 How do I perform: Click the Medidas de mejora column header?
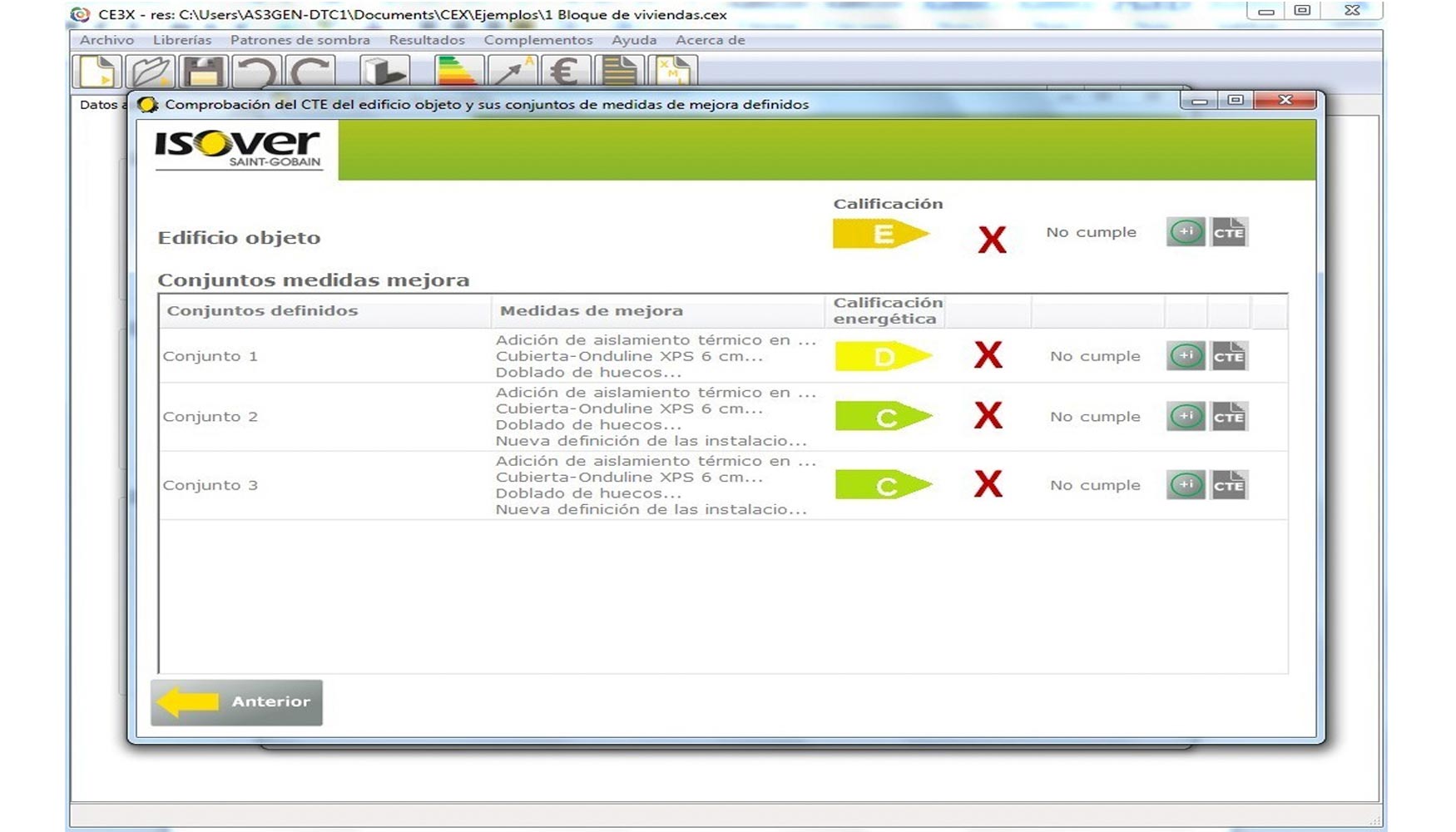[x=658, y=311]
